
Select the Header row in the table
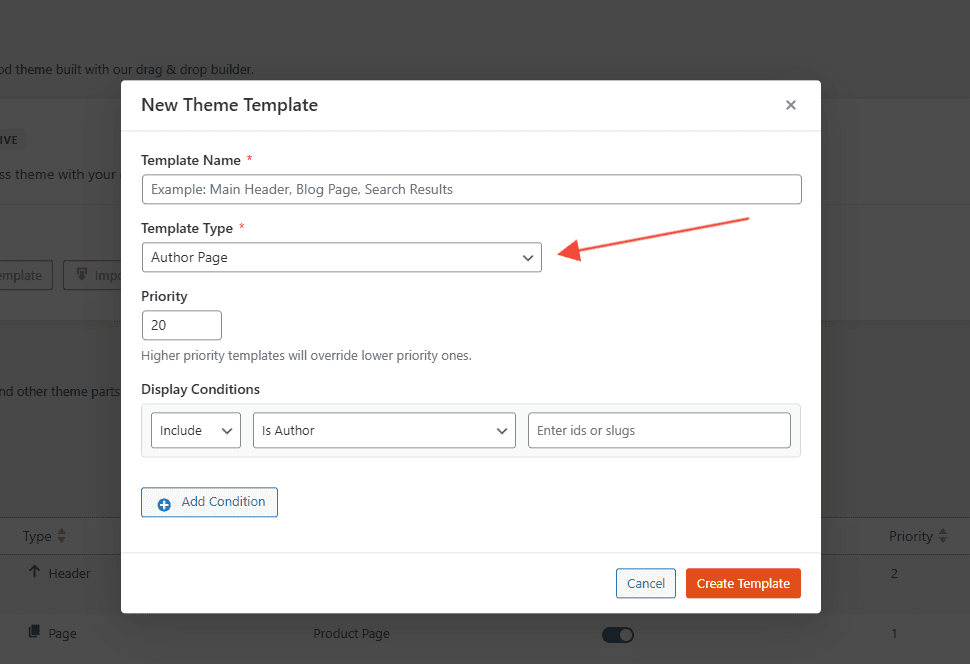[69, 574]
